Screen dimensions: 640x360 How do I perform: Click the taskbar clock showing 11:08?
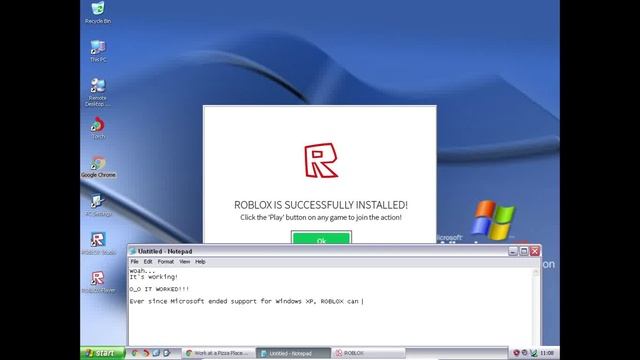547,353
